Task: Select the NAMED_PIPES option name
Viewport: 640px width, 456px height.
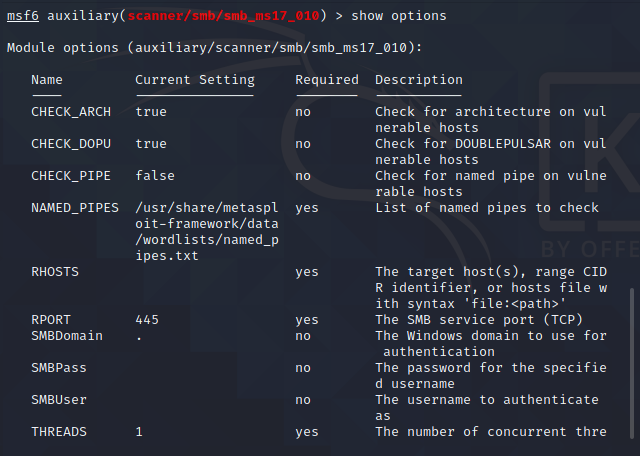Action: pyautogui.click(x=75, y=208)
